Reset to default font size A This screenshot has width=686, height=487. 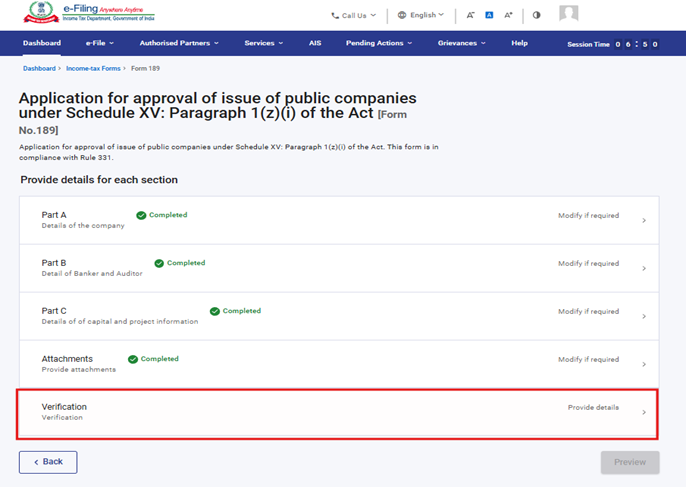(x=489, y=15)
